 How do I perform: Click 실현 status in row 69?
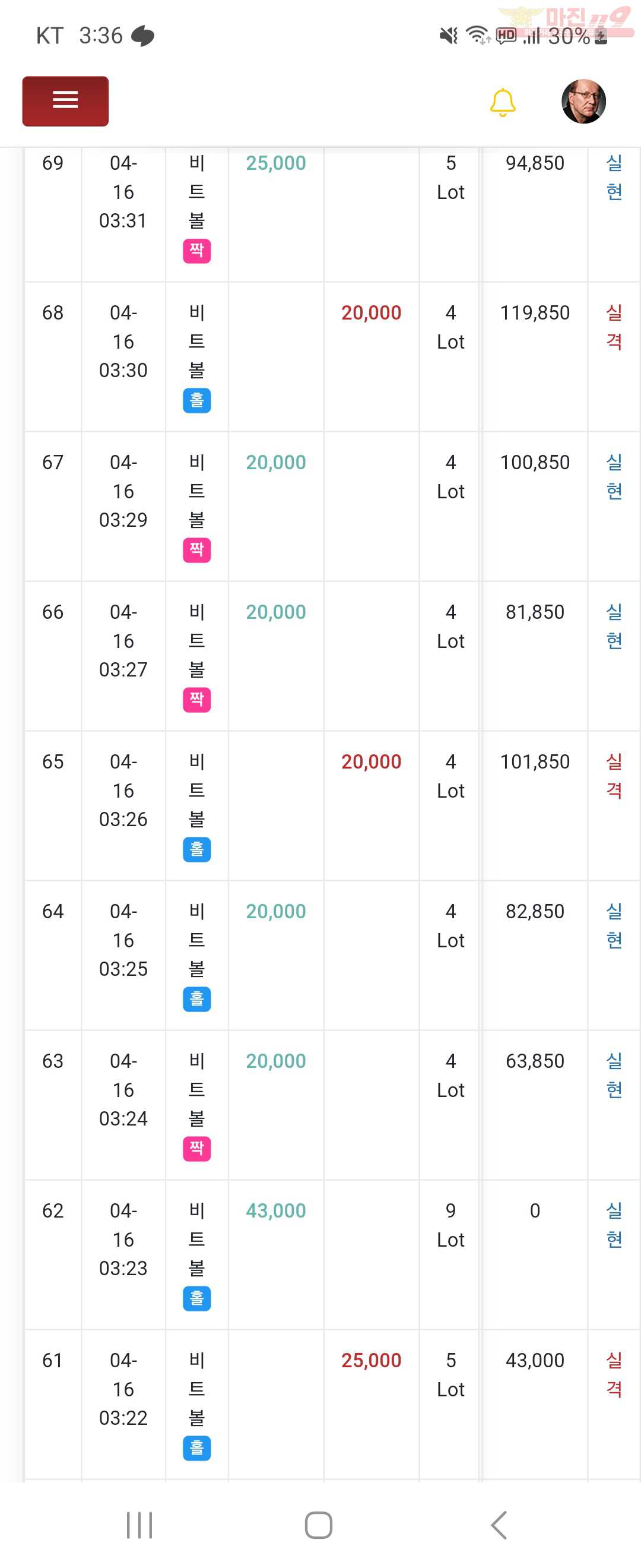click(614, 178)
